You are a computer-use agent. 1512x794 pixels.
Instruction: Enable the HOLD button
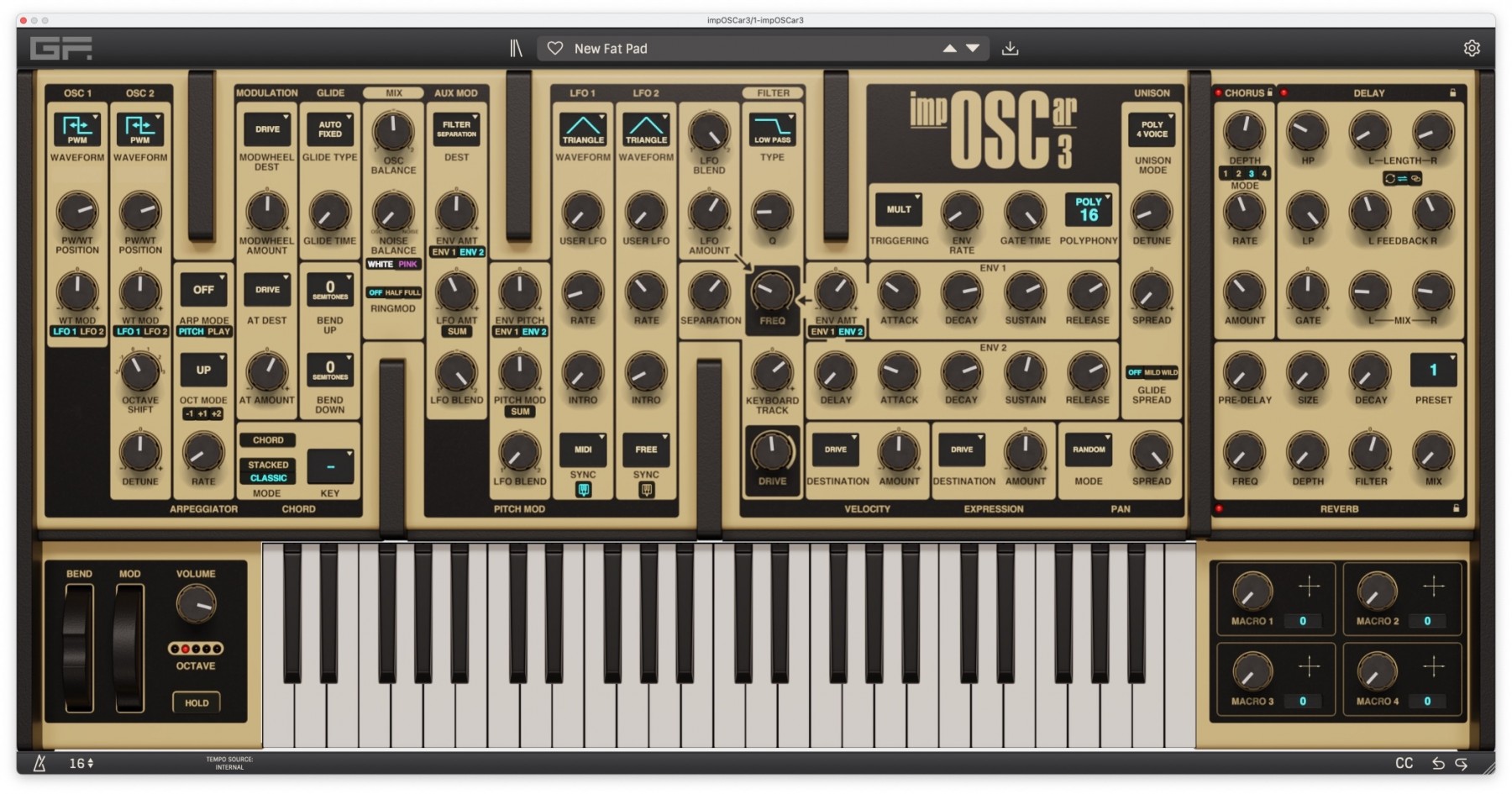(x=197, y=702)
